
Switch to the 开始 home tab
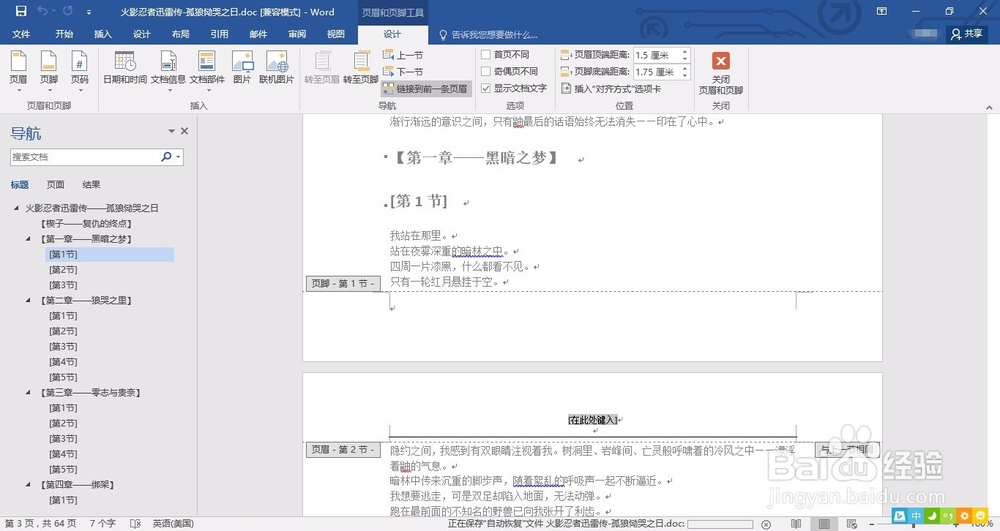point(64,34)
